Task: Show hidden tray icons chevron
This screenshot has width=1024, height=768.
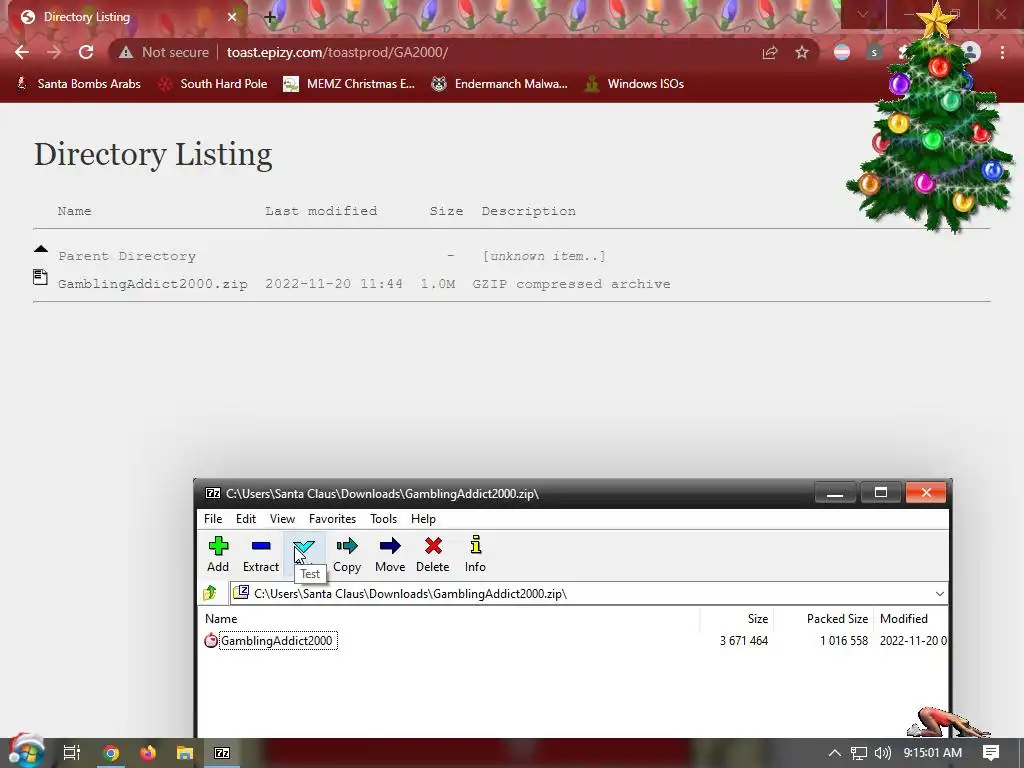Action: [835, 753]
